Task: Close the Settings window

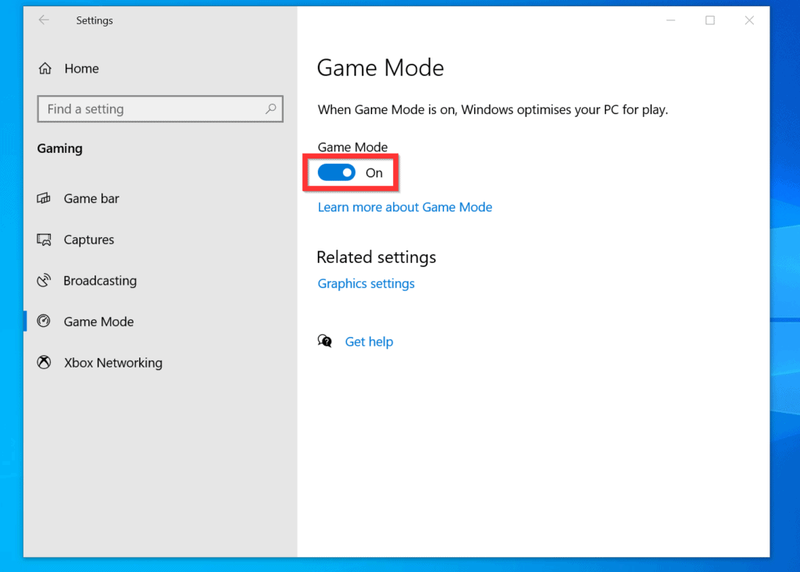Action: (x=749, y=20)
